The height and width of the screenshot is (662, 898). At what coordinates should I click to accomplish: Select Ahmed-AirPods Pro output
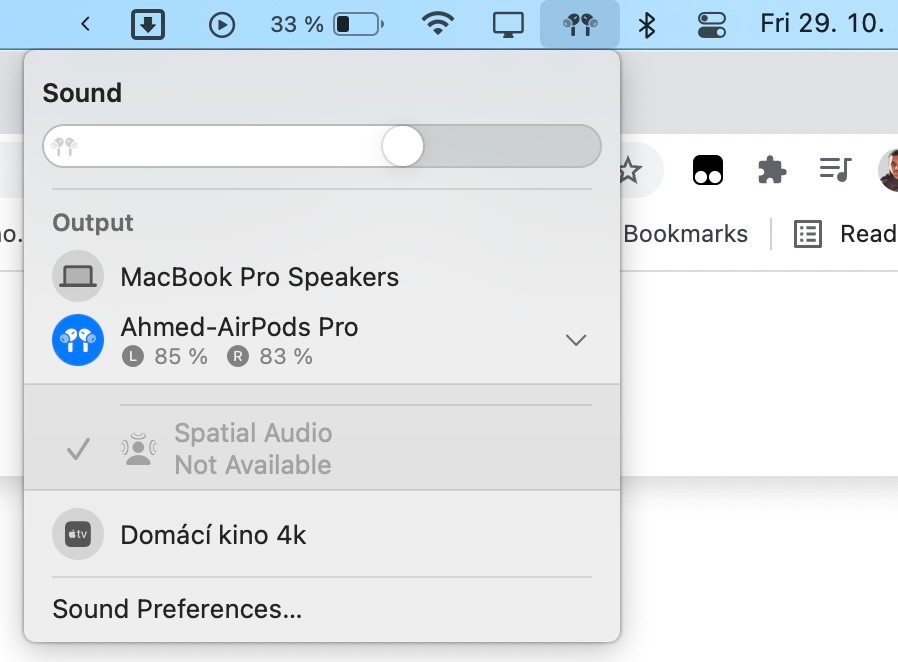tap(322, 340)
